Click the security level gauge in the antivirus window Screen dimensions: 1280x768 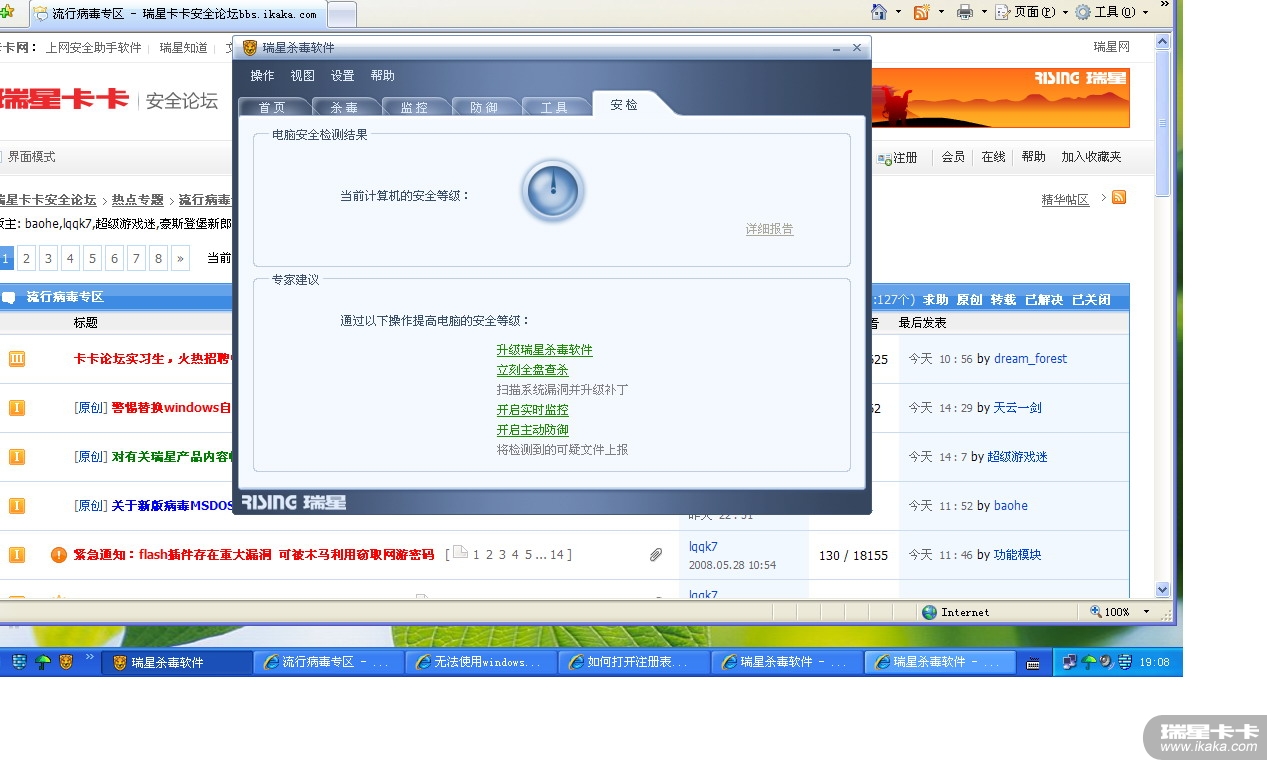tap(552, 190)
